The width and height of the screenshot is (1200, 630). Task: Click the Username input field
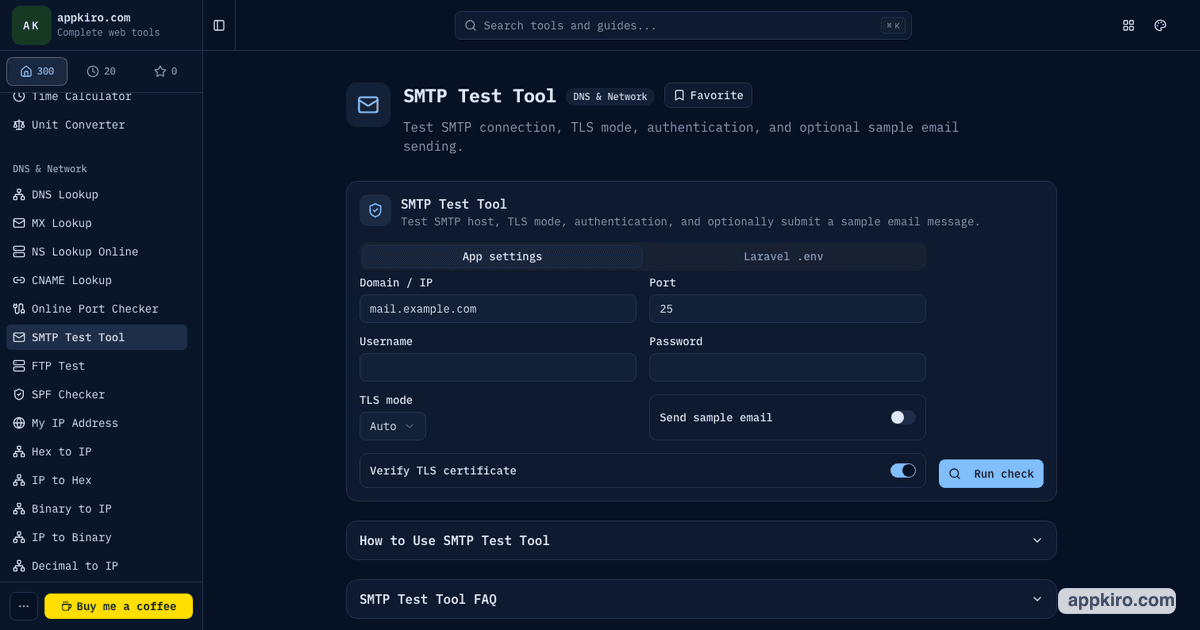(498, 367)
